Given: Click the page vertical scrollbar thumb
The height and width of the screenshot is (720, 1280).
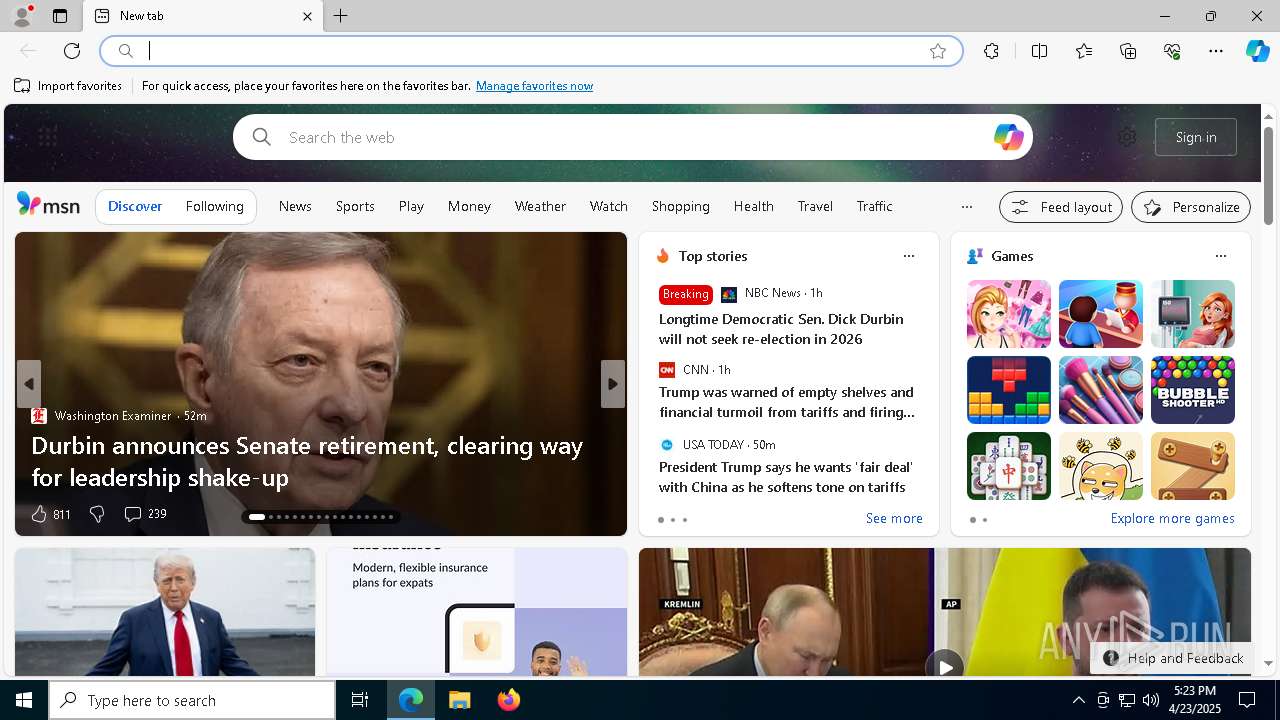Looking at the screenshot, I should pos(1268,175).
